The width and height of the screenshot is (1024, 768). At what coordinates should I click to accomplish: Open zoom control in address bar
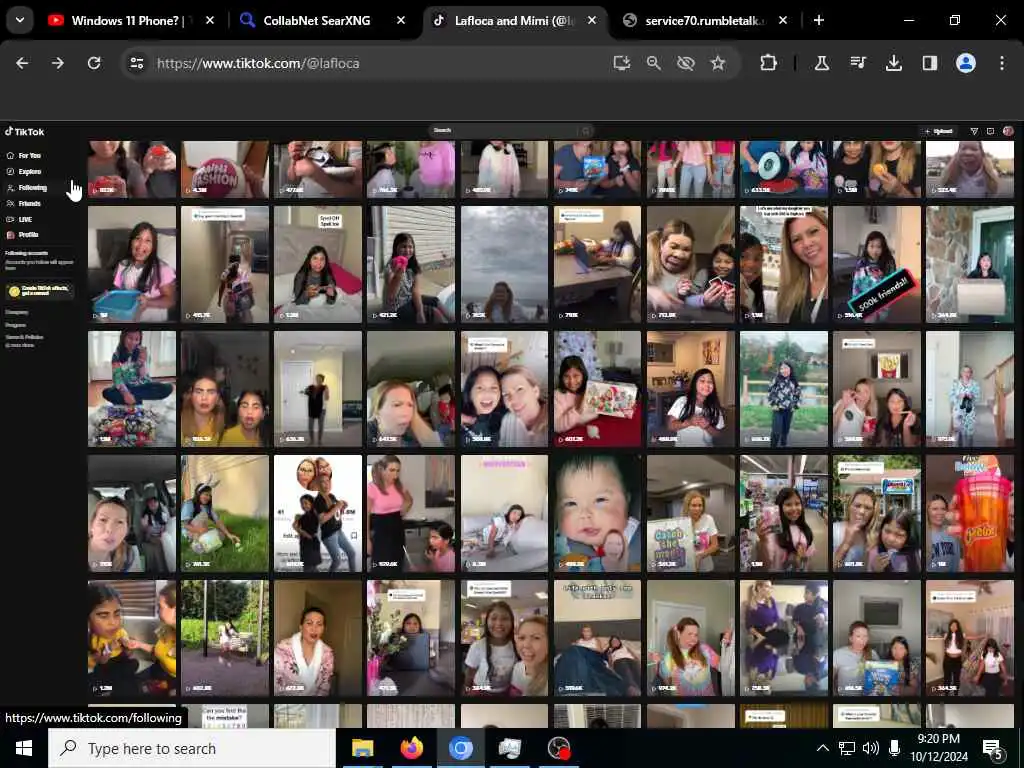pyautogui.click(x=654, y=63)
